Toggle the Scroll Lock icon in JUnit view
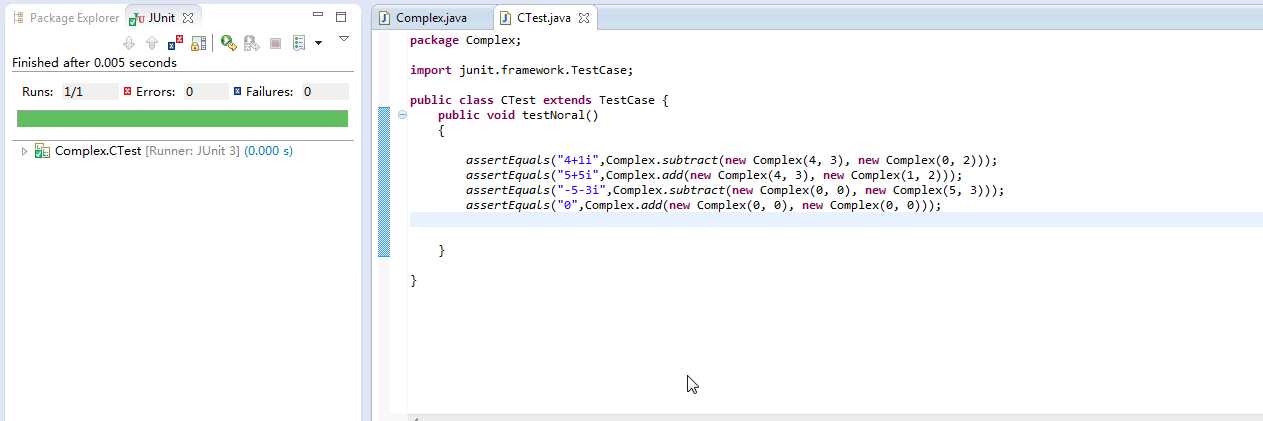This screenshot has width=1263, height=421. tap(199, 43)
